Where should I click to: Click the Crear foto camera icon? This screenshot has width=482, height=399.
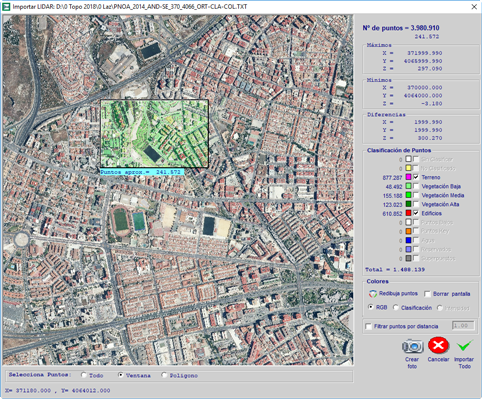(412, 346)
